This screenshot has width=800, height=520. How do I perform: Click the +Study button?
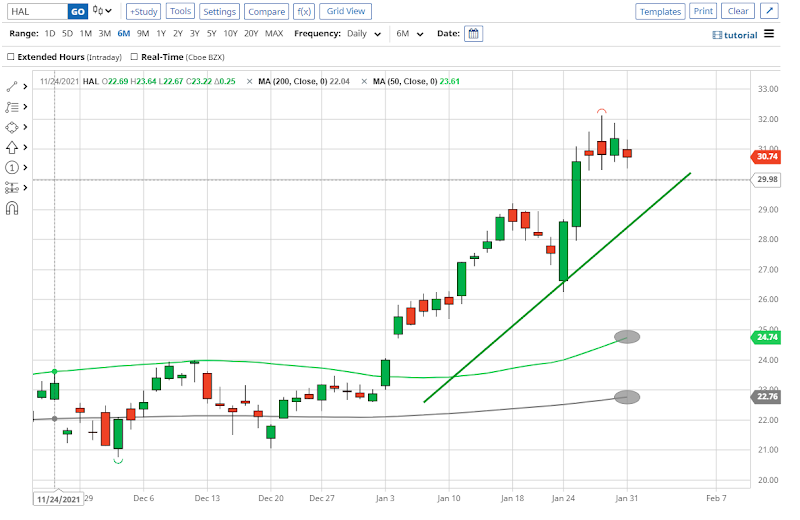click(143, 11)
